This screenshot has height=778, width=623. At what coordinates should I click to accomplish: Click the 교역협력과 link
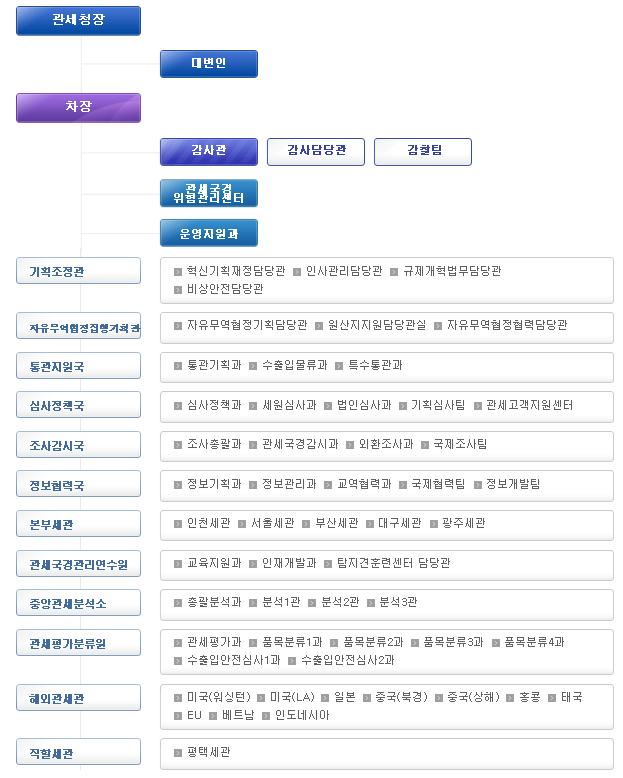[364, 484]
